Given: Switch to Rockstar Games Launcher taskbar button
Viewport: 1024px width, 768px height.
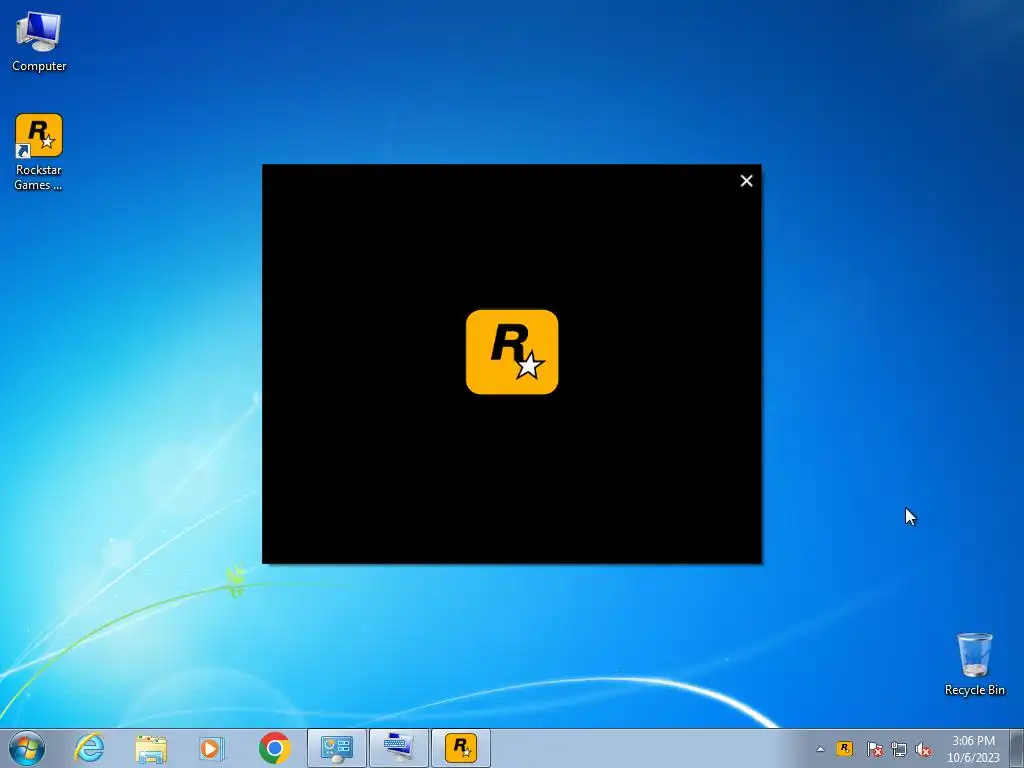Looking at the screenshot, I should point(461,748).
